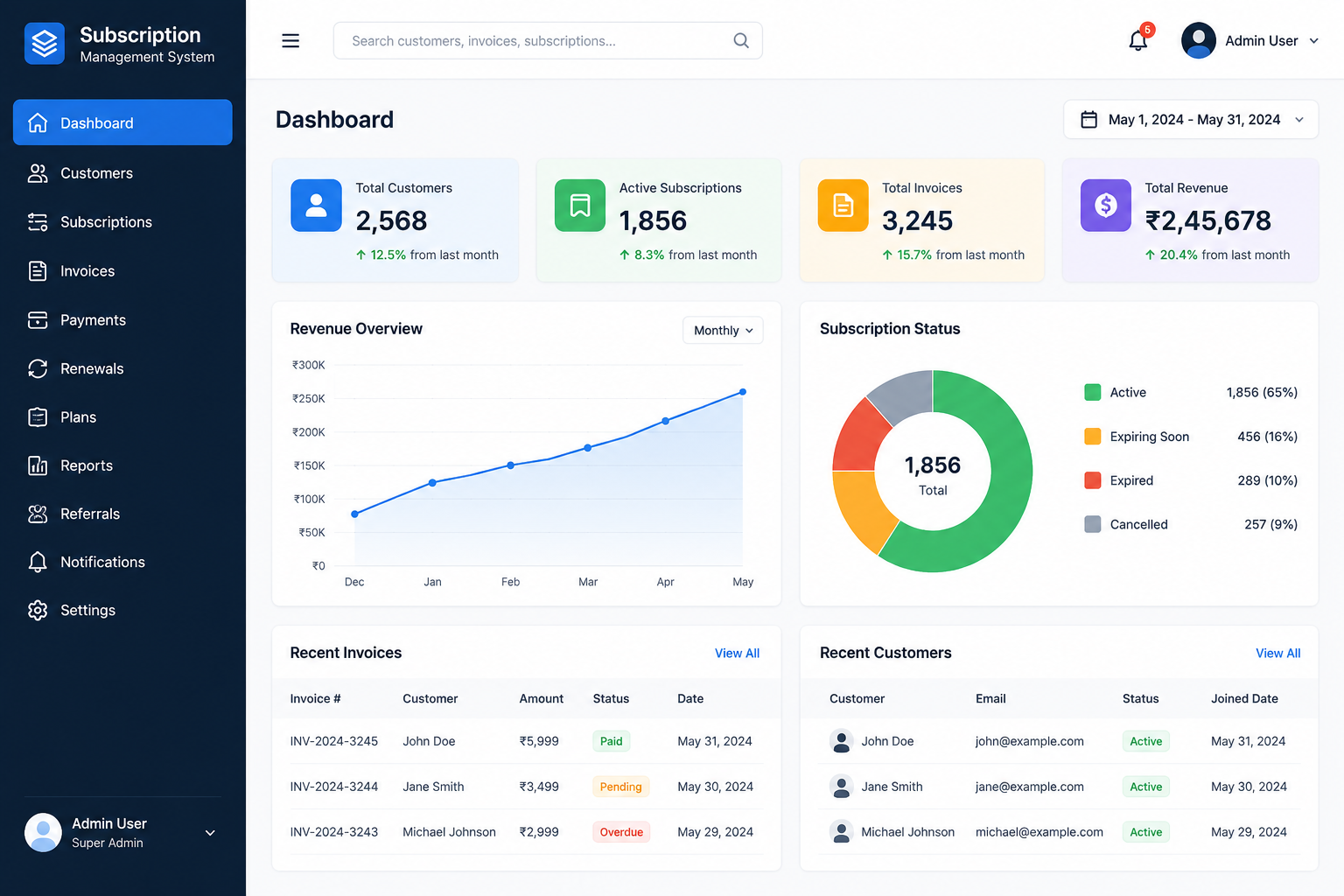
Task: Click the Dashboard home icon in sidebar
Action: click(x=38, y=123)
